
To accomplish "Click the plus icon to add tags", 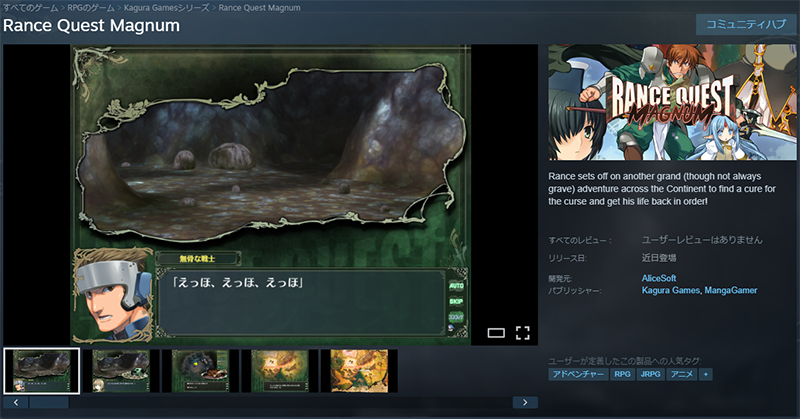I will [x=706, y=374].
